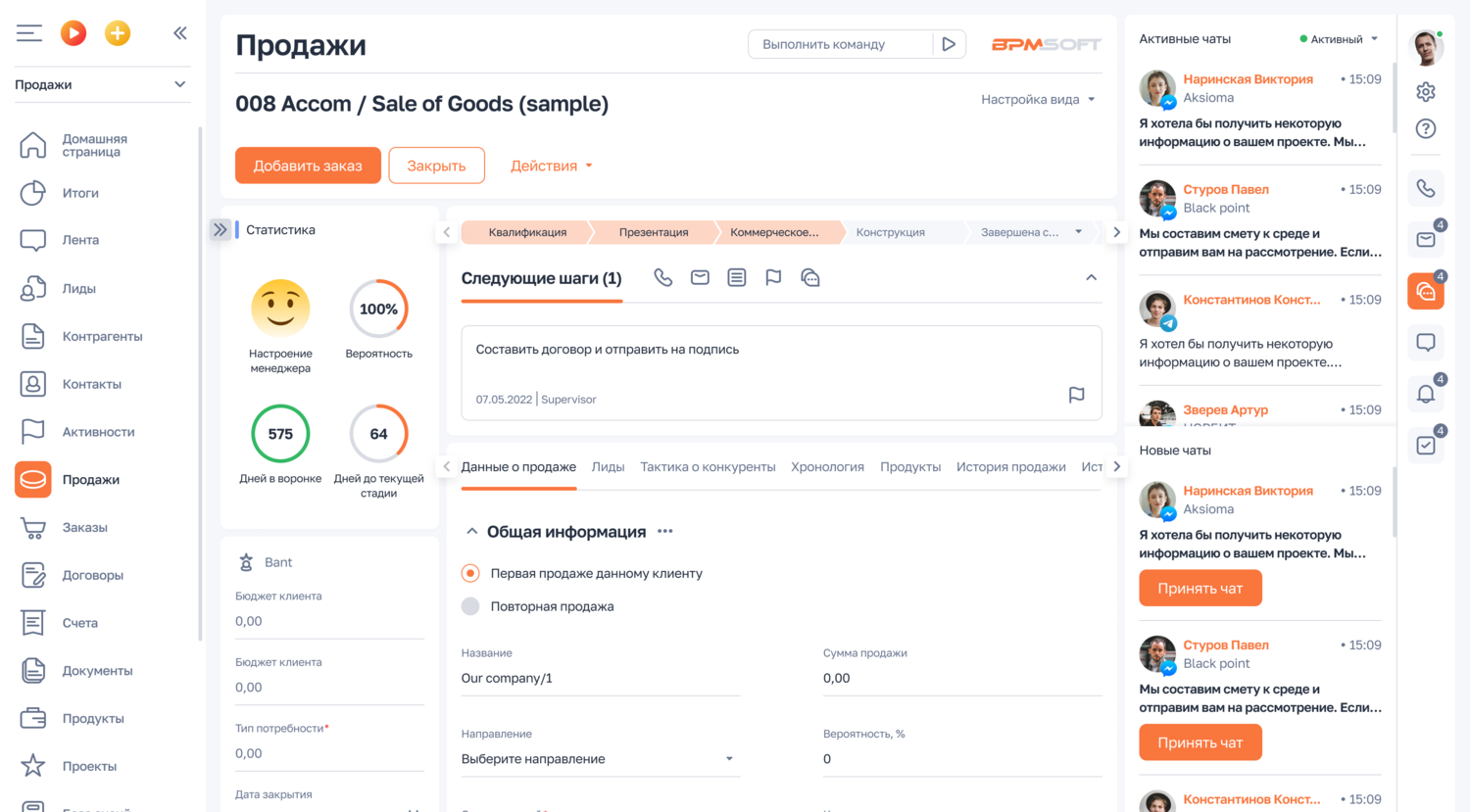Choose the Повторная продажа option
The width and height of the screenshot is (1470, 812).
(x=471, y=605)
